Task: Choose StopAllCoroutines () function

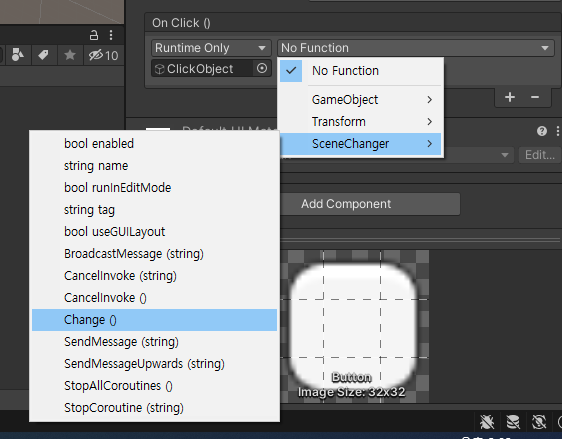Action: 154,386
